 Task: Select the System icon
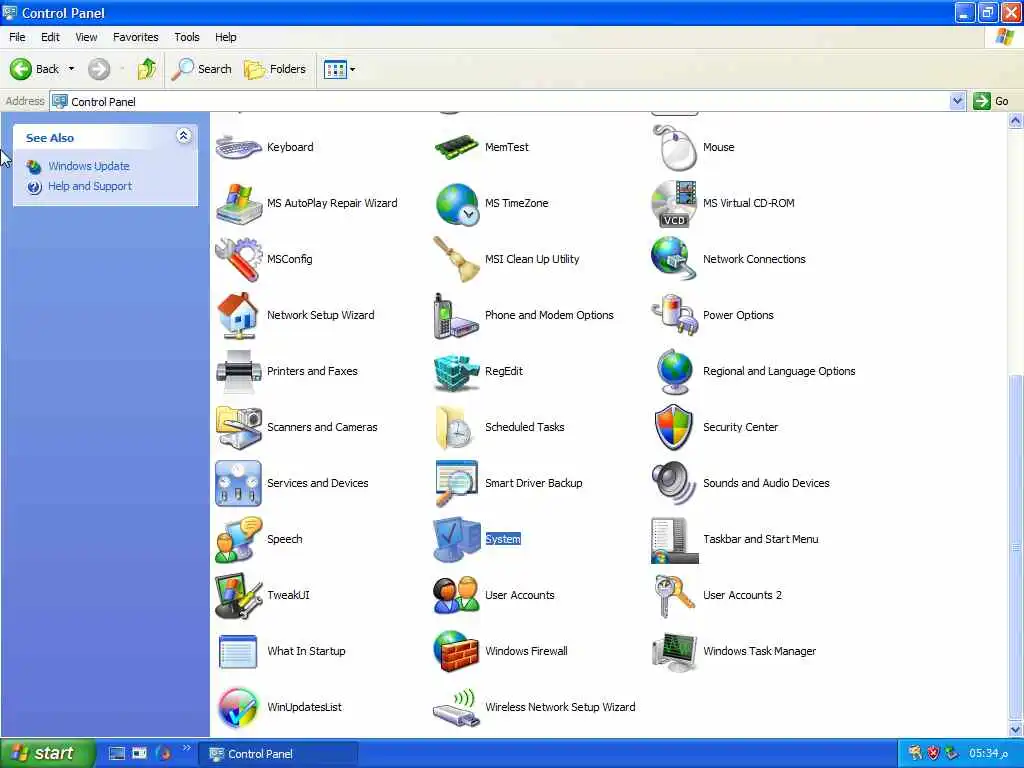coord(456,539)
